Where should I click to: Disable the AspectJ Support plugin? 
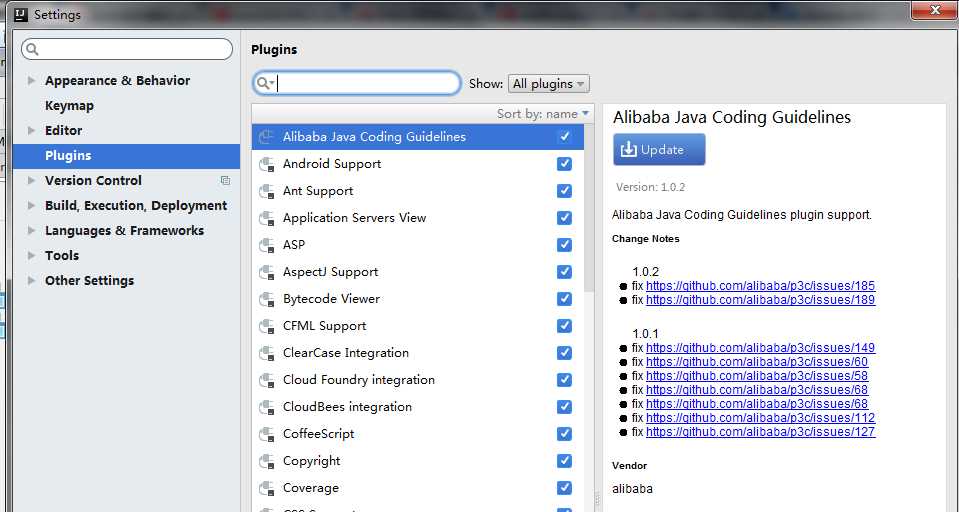tap(564, 272)
